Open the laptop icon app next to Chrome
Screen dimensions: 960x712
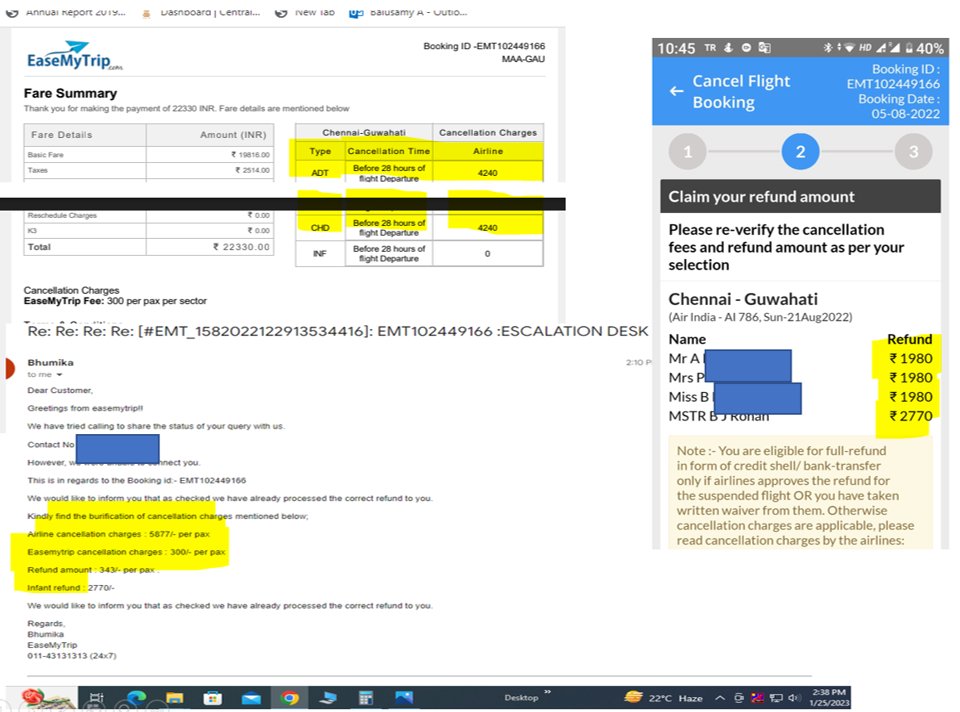coord(328,697)
